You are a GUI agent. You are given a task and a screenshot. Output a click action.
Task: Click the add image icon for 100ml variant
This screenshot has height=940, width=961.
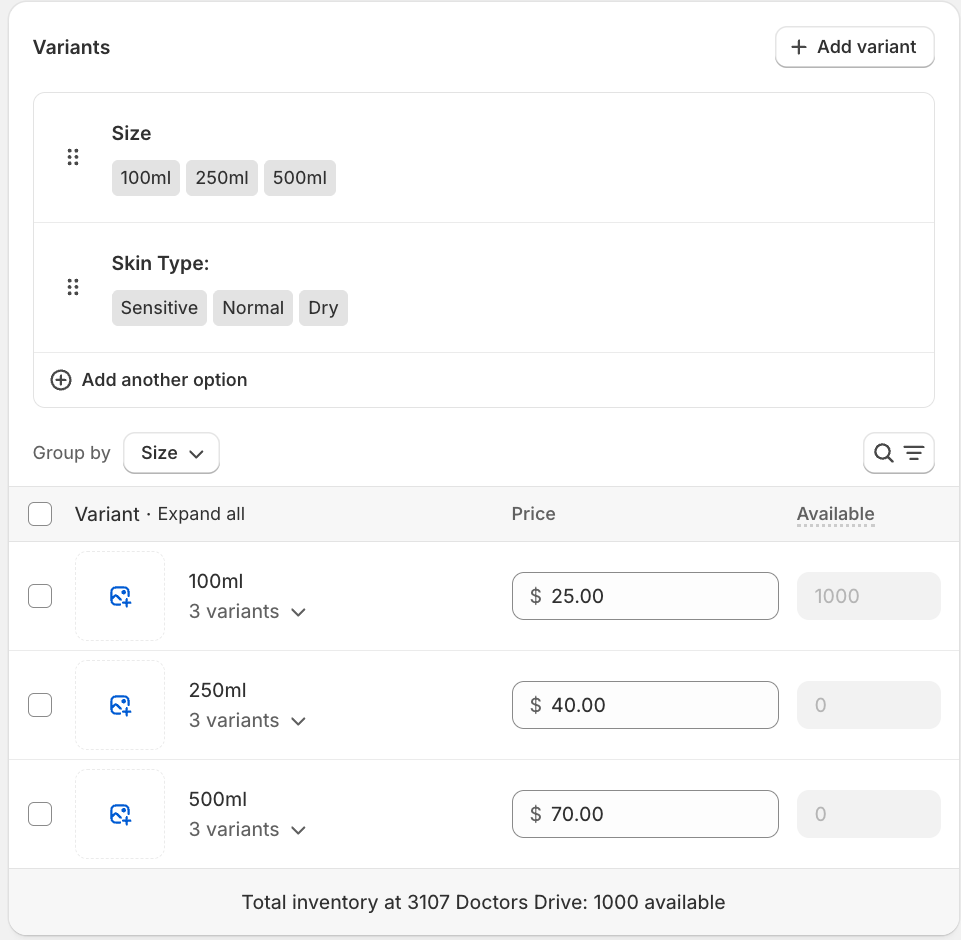(x=120, y=596)
